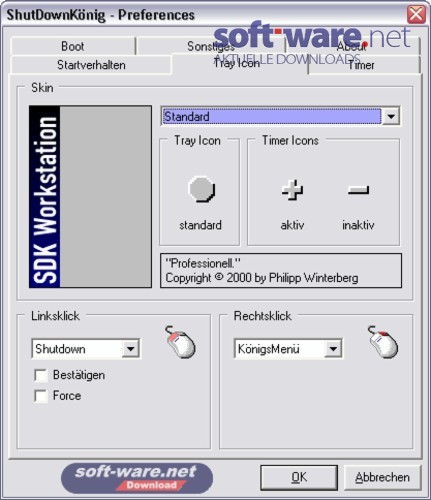Close the Preferences window
This screenshot has width=431, height=500.
pyautogui.click(x=416, y=15)
